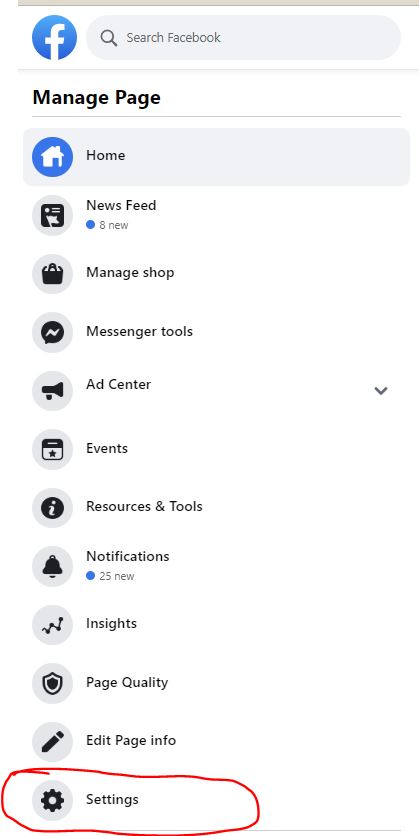
Task: Open the Events calendar icon
Action: point(52,449)
